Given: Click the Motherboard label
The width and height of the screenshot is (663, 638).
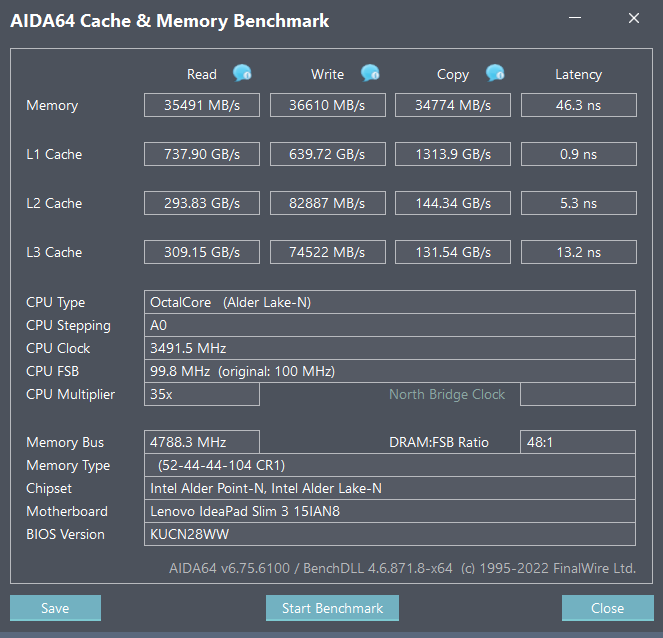Looking at the screenshot, I should pos(67,511).
